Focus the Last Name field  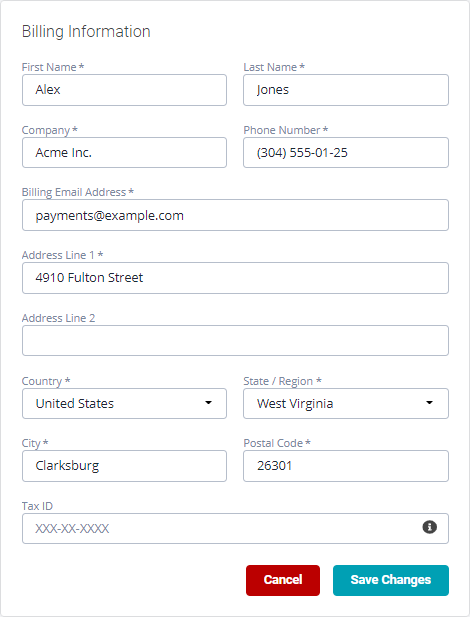[x=346, y=90]
